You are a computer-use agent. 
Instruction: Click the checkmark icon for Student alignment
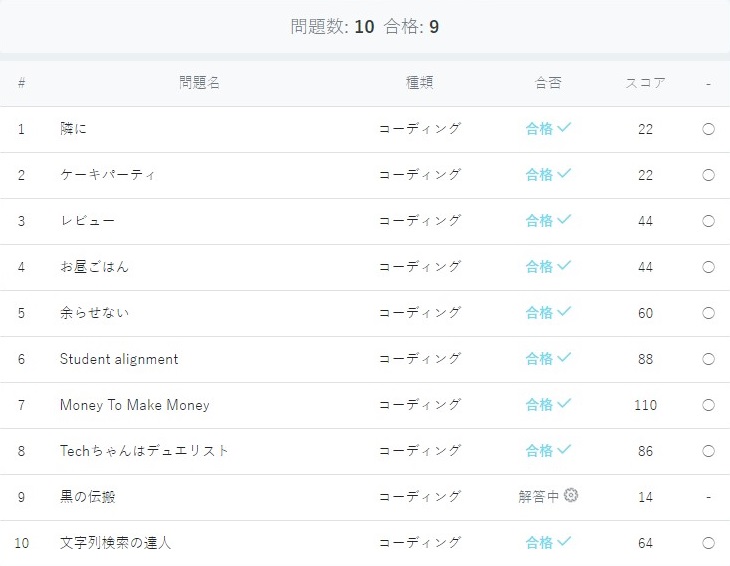click(x=564, y=358)
